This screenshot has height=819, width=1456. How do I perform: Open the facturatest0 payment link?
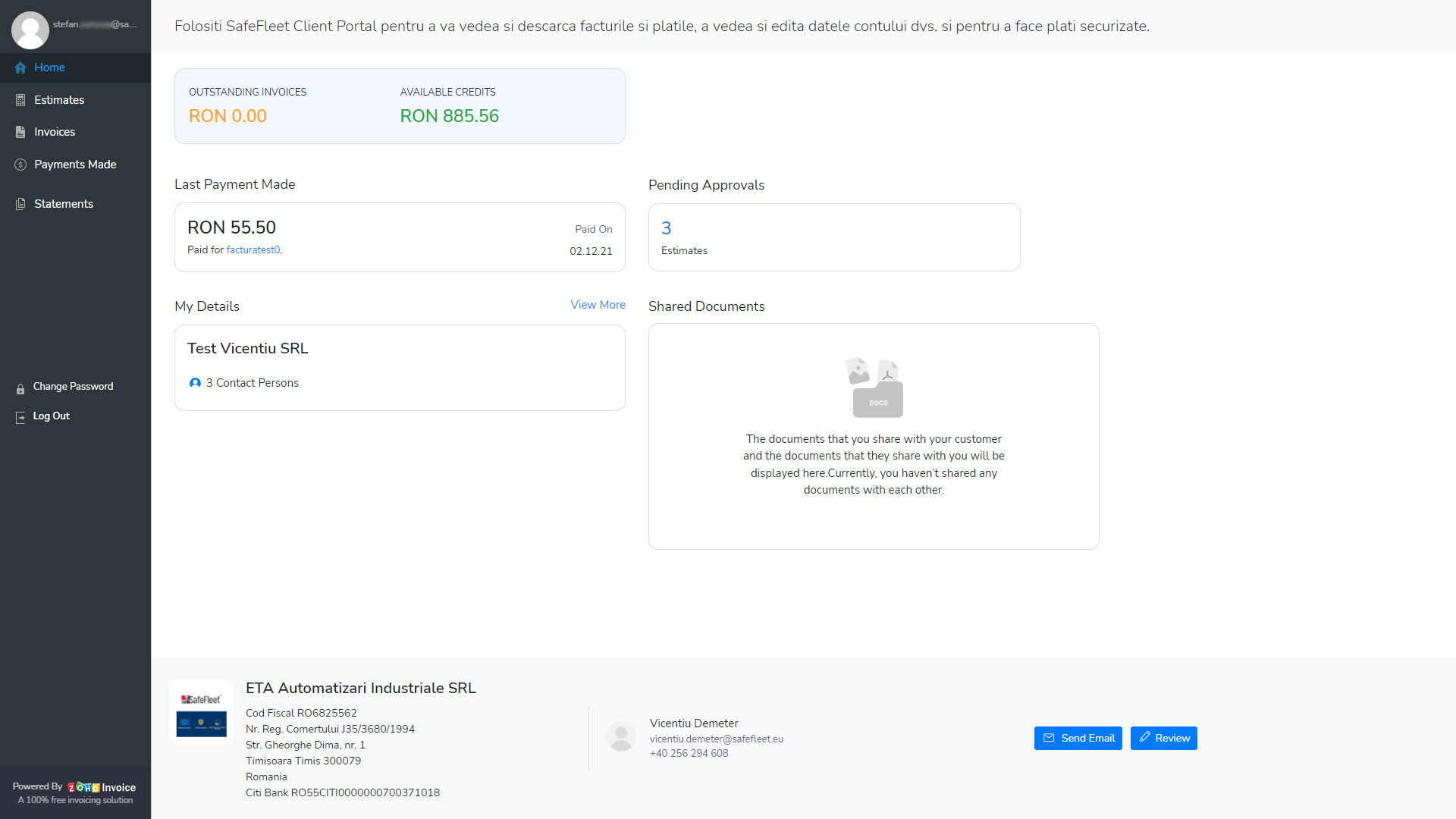click(x=253, y=249)
